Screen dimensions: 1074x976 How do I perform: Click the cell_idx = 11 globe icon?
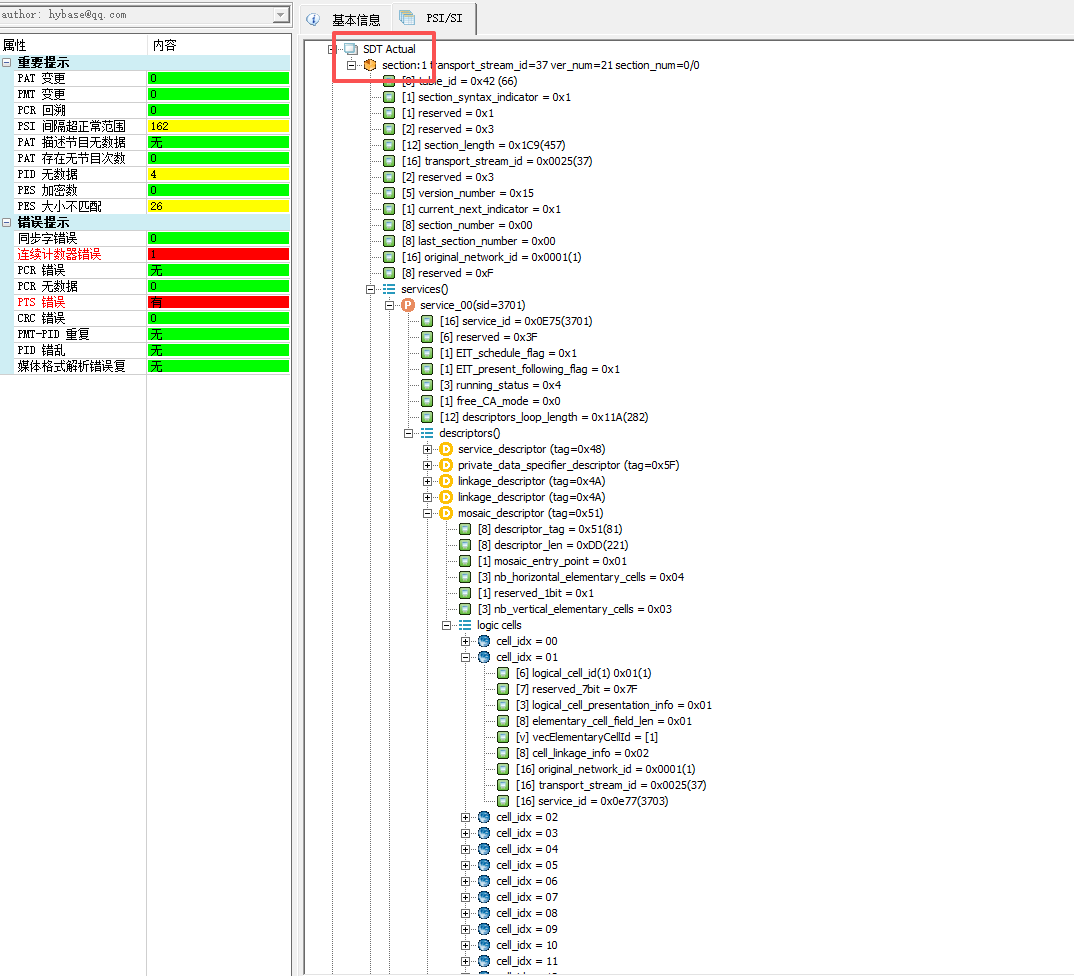tap(484, 961)
